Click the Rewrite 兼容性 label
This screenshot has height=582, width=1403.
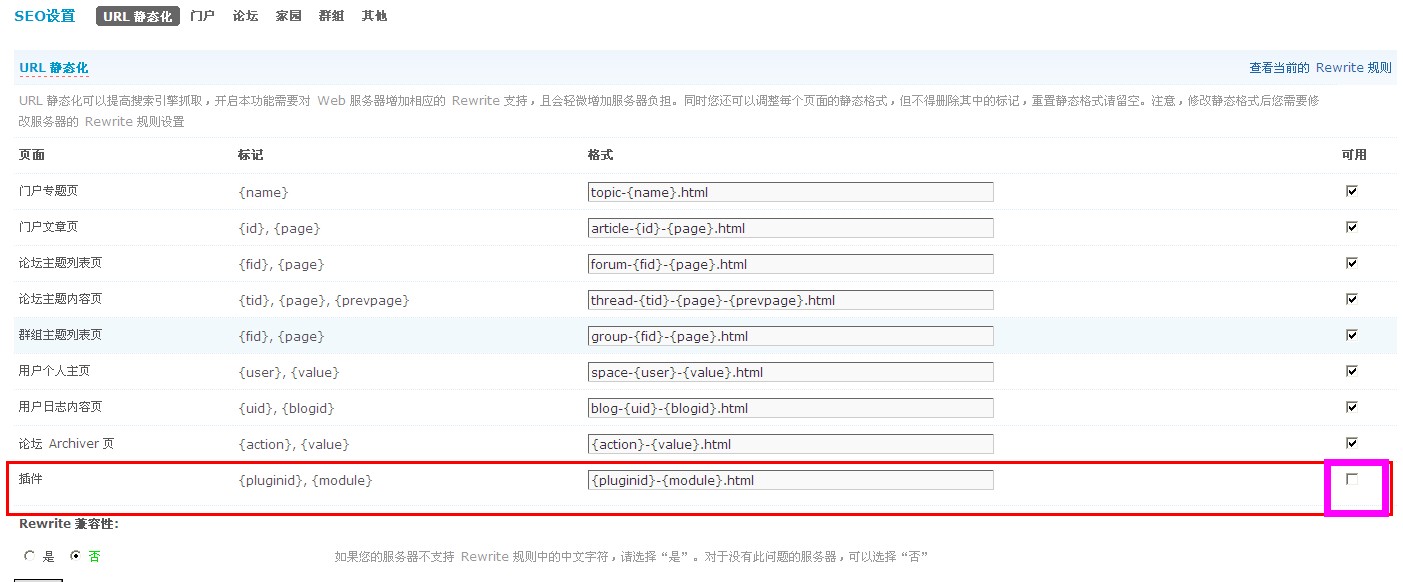pyautogui.click(x=69, y=524)
